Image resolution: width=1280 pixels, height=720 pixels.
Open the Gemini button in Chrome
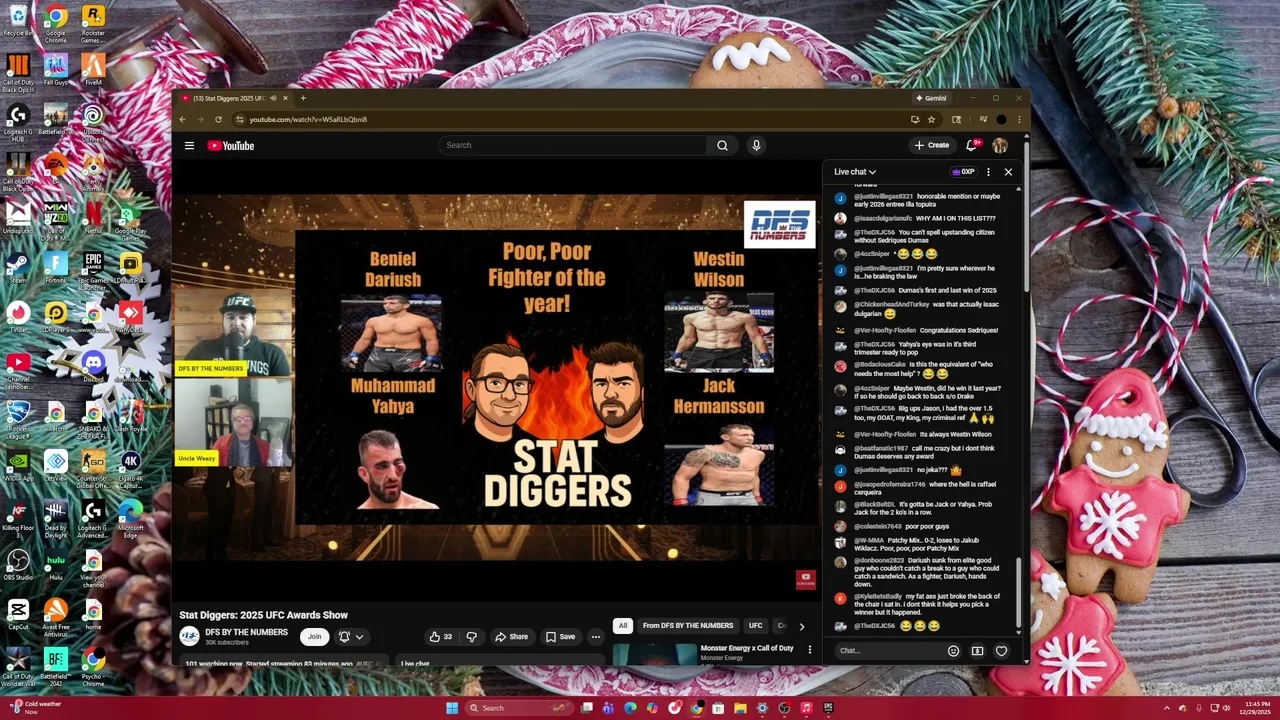931,98
